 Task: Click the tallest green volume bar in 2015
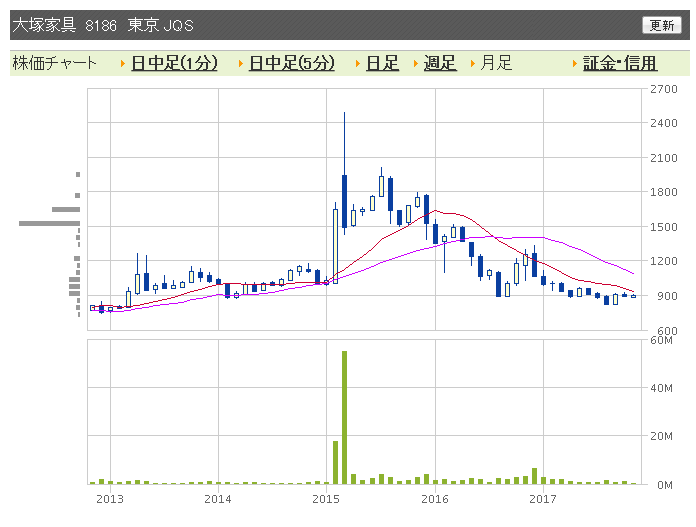coord(344,417)
